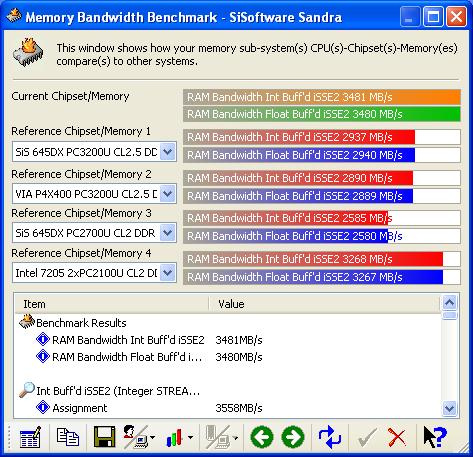
Task: Select the Int Buff'd iSSE2 (Integer STREA... row
Action: 118,391
